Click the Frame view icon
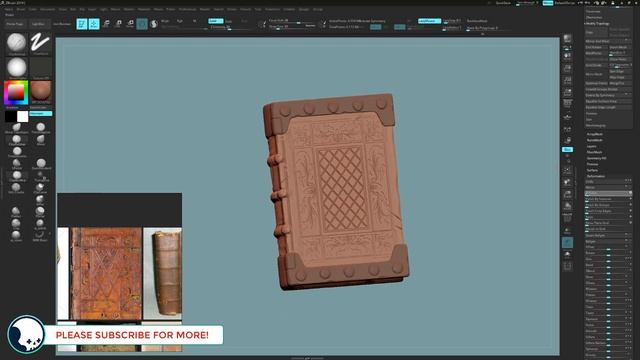Viewport: 640px width, 360px height. (x=567, y=170)
